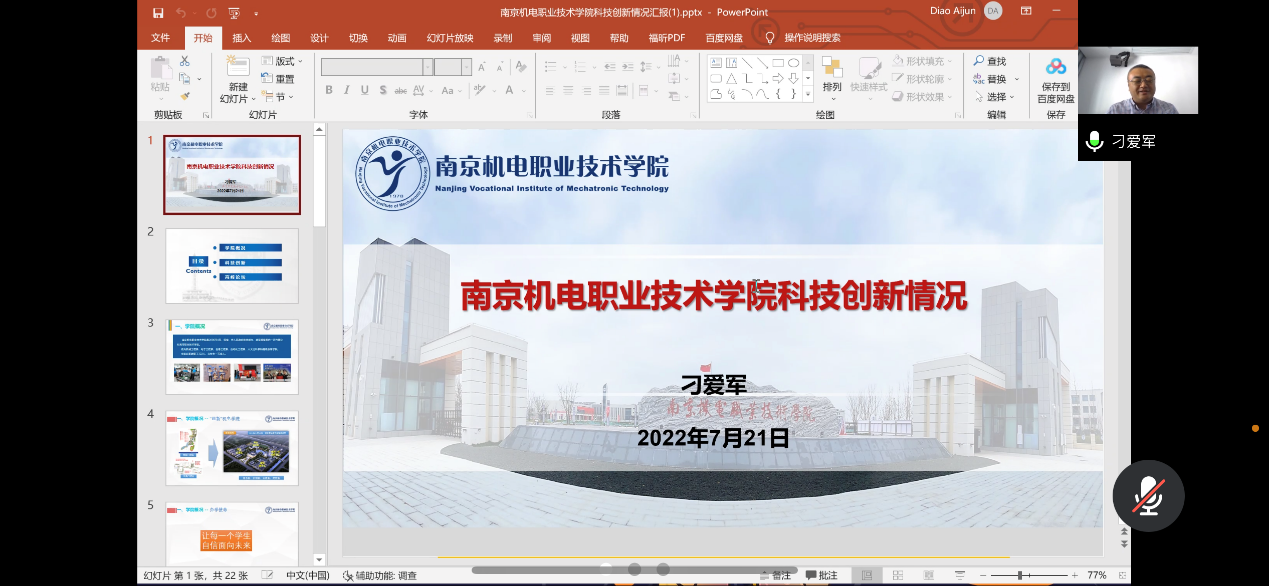The image size is (1269, 586).
Task: Open the Slide Show (幻灯片放映) tab
Action: click(x=450, y=38)
